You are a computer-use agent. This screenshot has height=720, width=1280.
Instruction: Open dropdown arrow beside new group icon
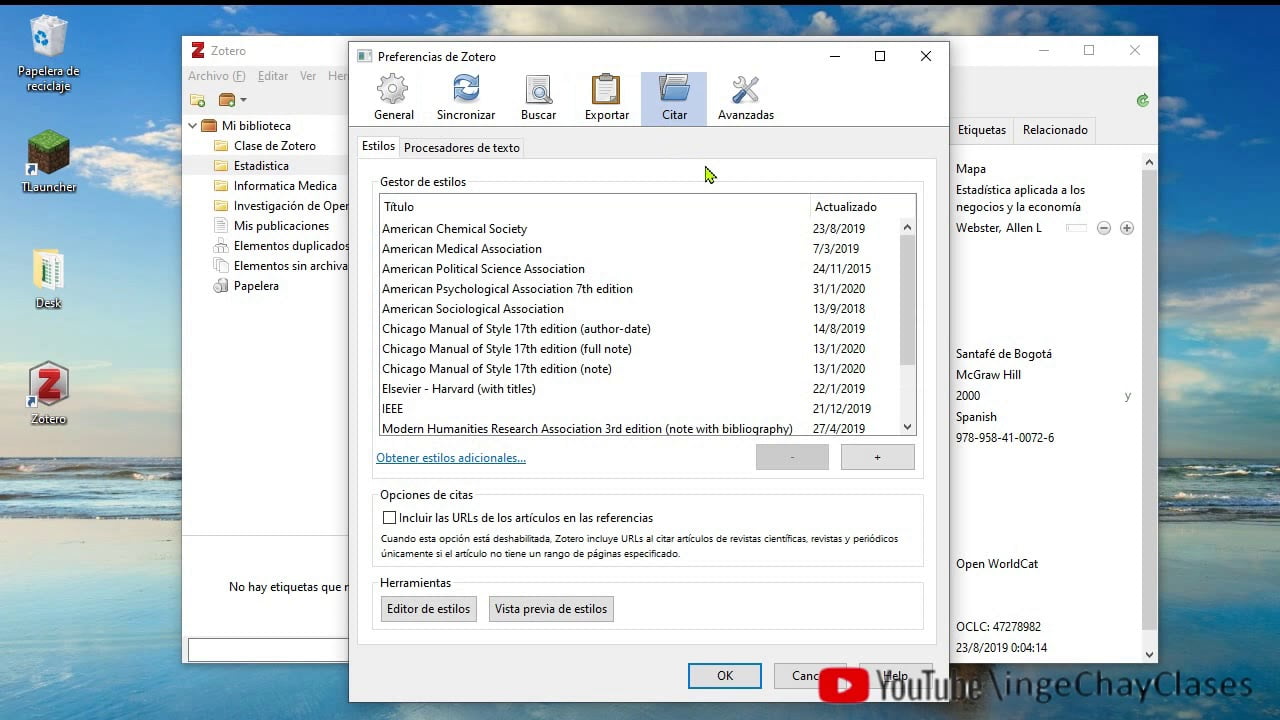[x=243, y=100]
